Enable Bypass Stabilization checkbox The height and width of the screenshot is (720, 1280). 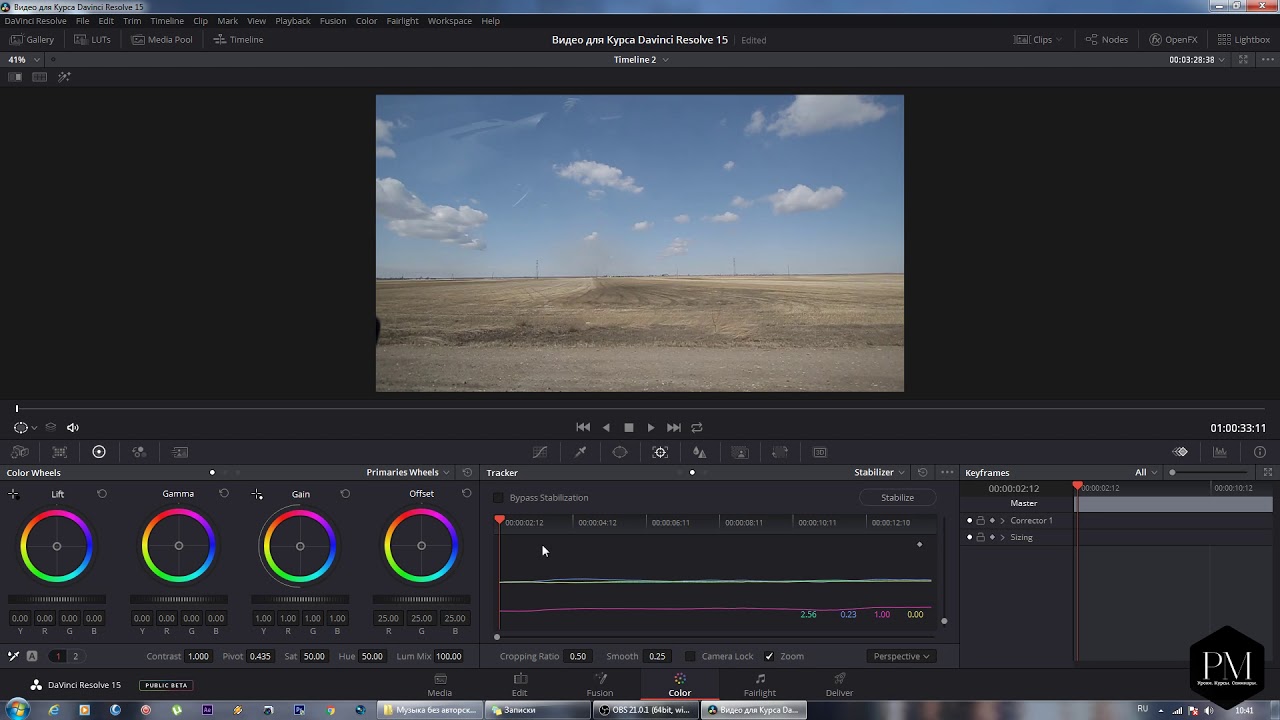click(x=499, y=497)
